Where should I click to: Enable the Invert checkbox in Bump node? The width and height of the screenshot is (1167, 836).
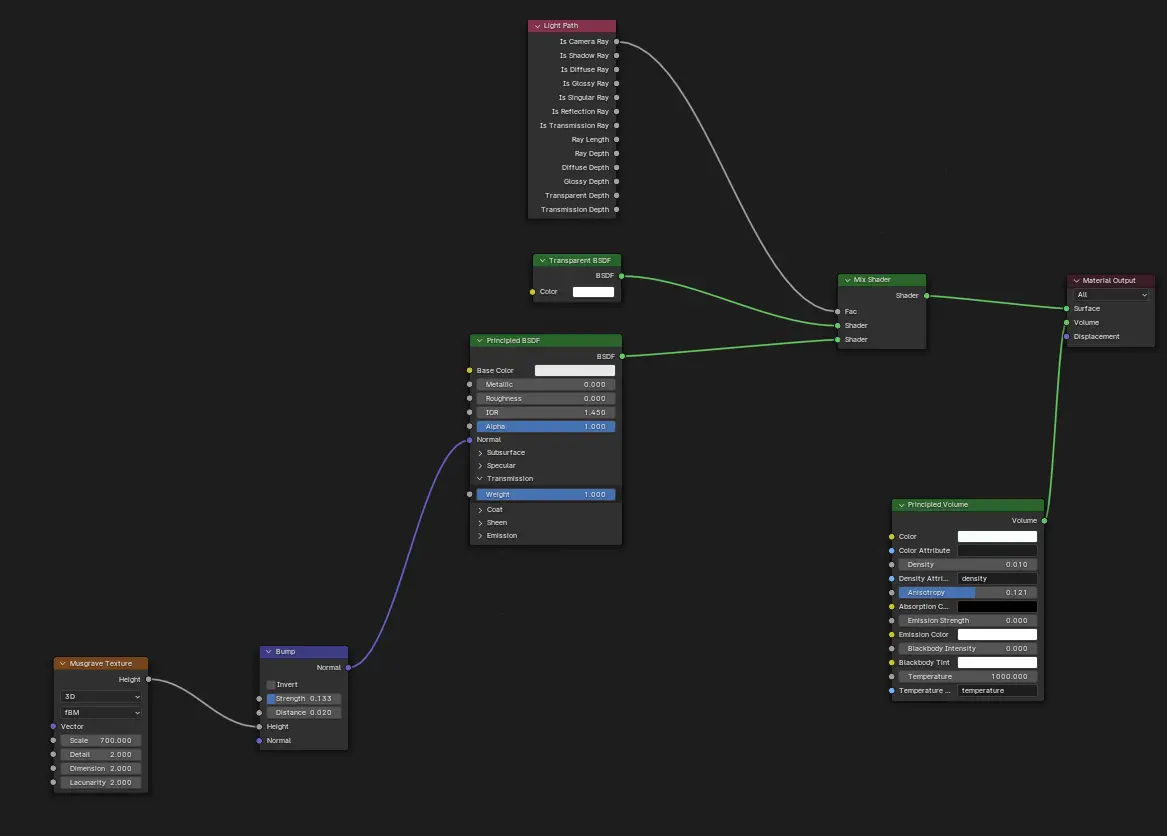click(271, 685)
